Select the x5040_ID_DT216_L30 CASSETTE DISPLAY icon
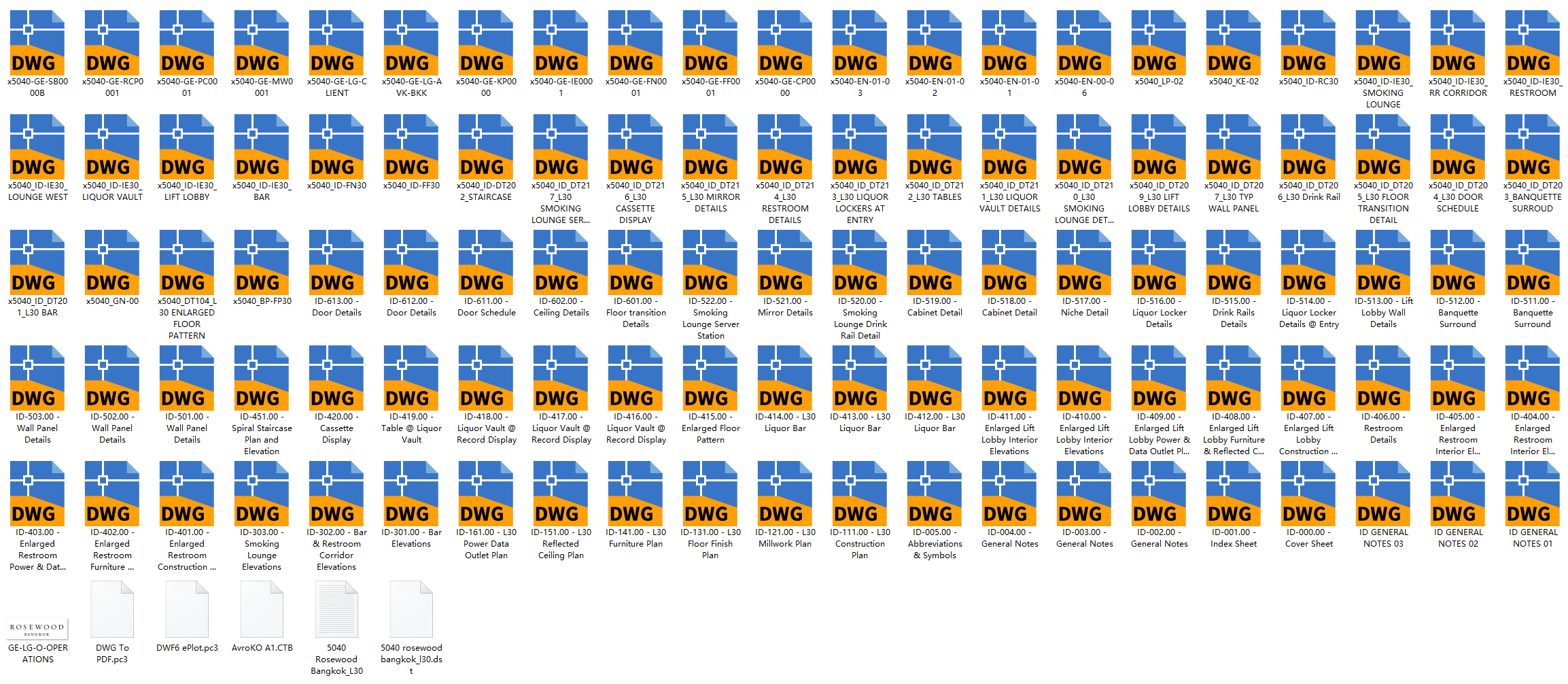Image resolution: width=1568 pixels, height=684 pixels. tap(635, 146)
